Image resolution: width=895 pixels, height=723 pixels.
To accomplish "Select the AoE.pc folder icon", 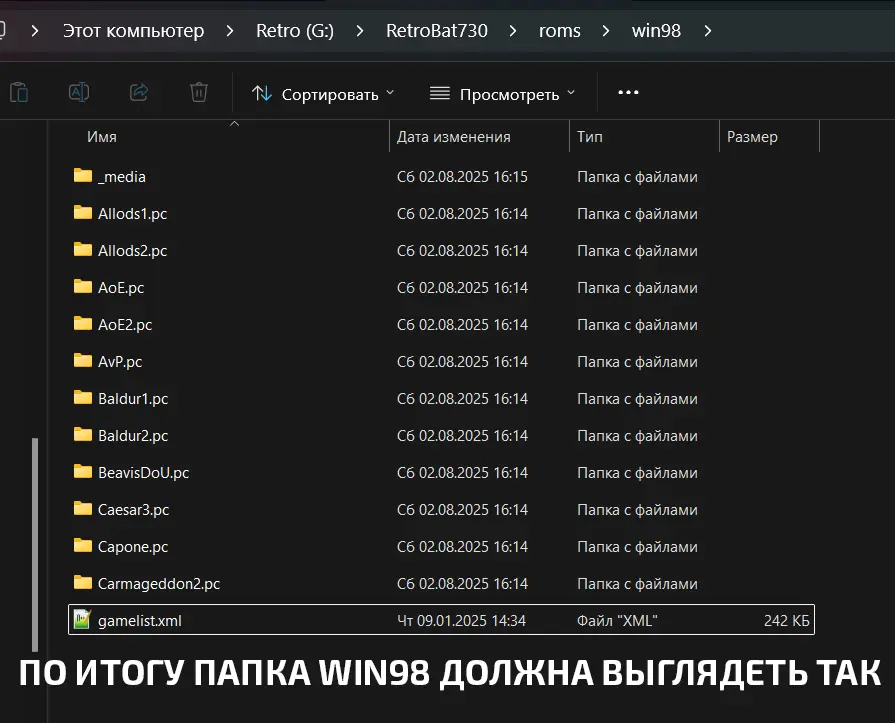I will 83,286.
